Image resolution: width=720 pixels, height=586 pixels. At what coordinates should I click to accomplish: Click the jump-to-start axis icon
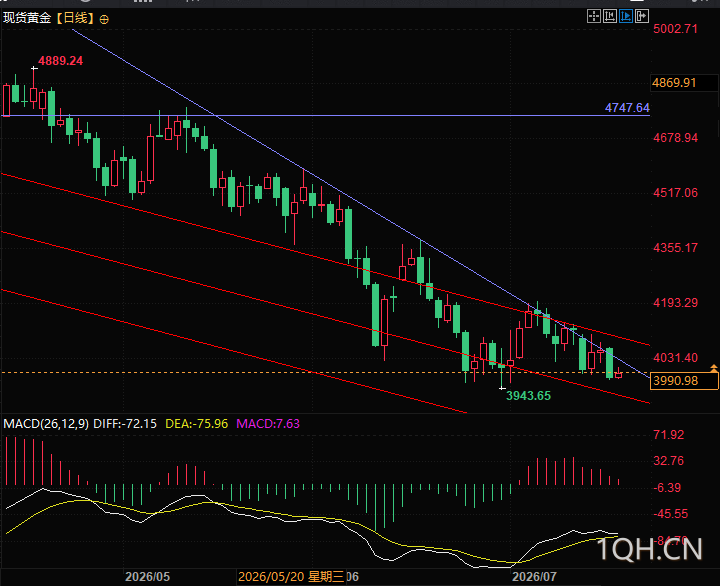[x=610, y=17]
